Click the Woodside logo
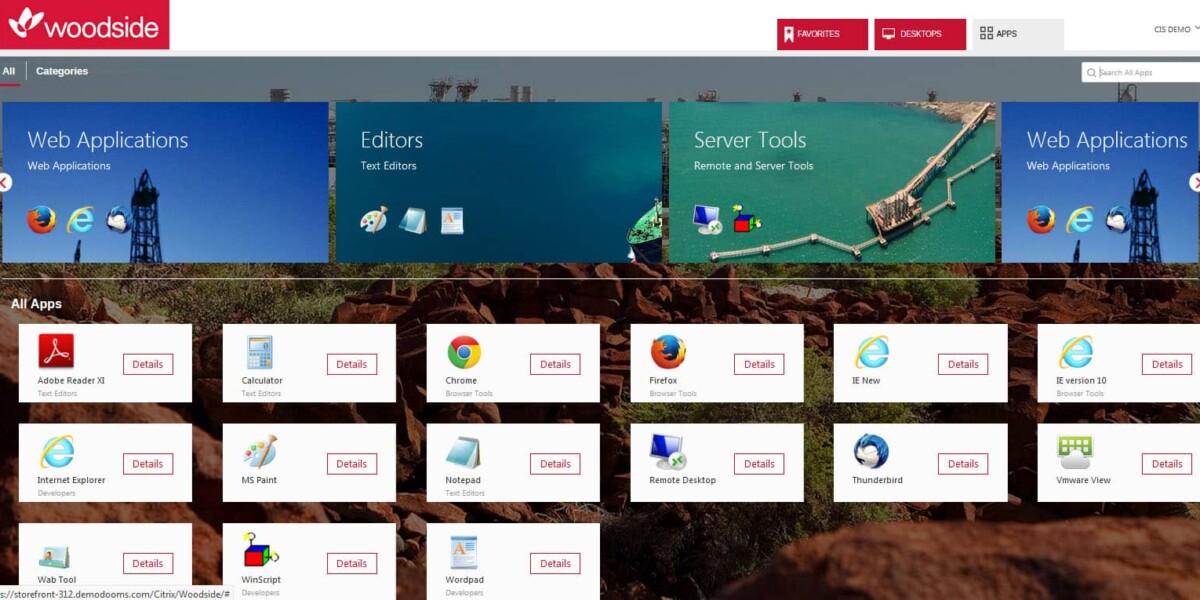Viewport: 1200px width, 600px height. coord(84,24)
